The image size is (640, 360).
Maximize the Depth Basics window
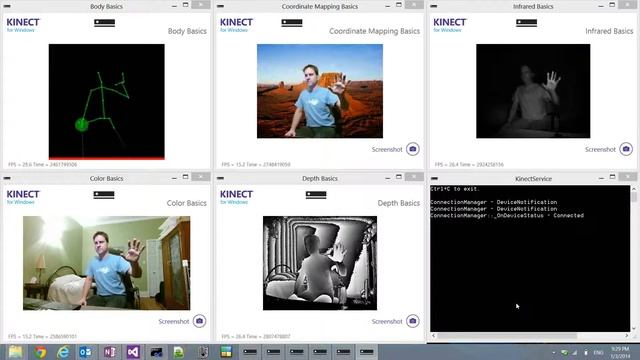pyautogui.click(x=399, y=177)
